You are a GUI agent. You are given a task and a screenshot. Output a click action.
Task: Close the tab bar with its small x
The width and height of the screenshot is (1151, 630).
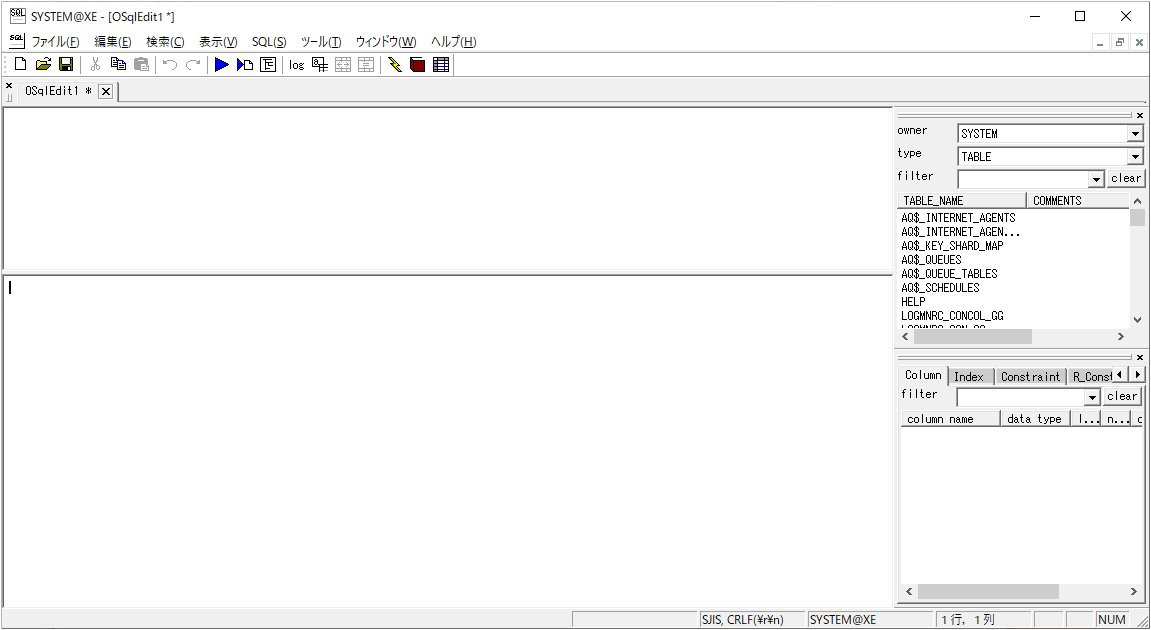pyautogui.click(x=9, y=86)
